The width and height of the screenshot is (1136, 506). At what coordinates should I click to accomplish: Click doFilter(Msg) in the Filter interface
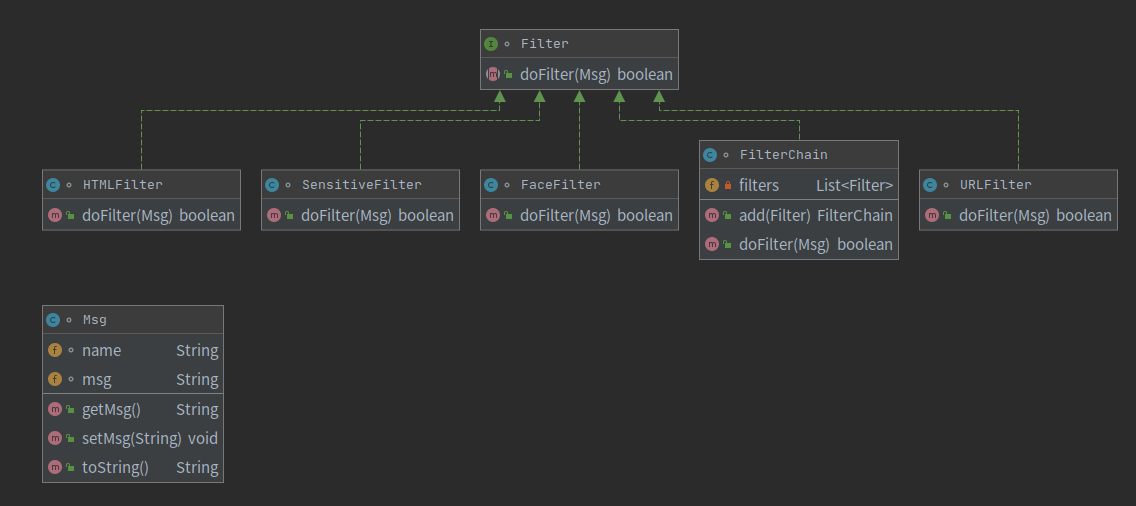coord(565,75)
